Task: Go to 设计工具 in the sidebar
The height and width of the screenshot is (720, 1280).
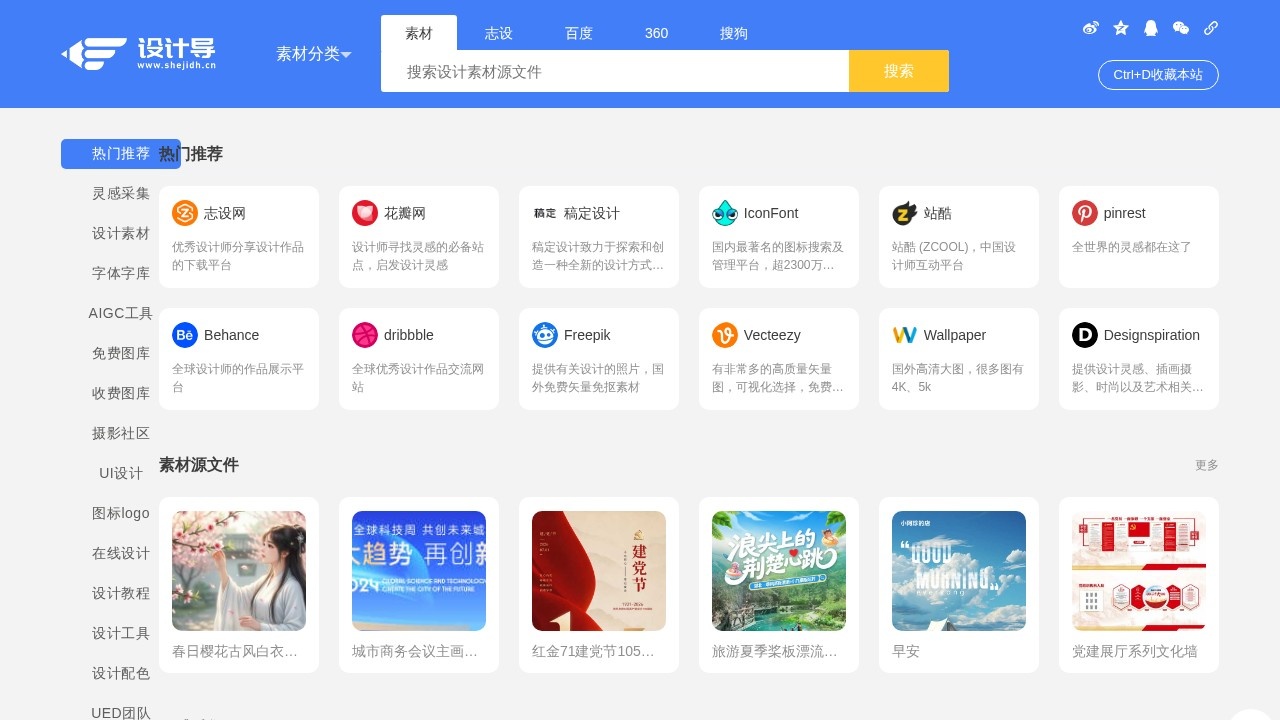Action: click(x=121, y=633)
